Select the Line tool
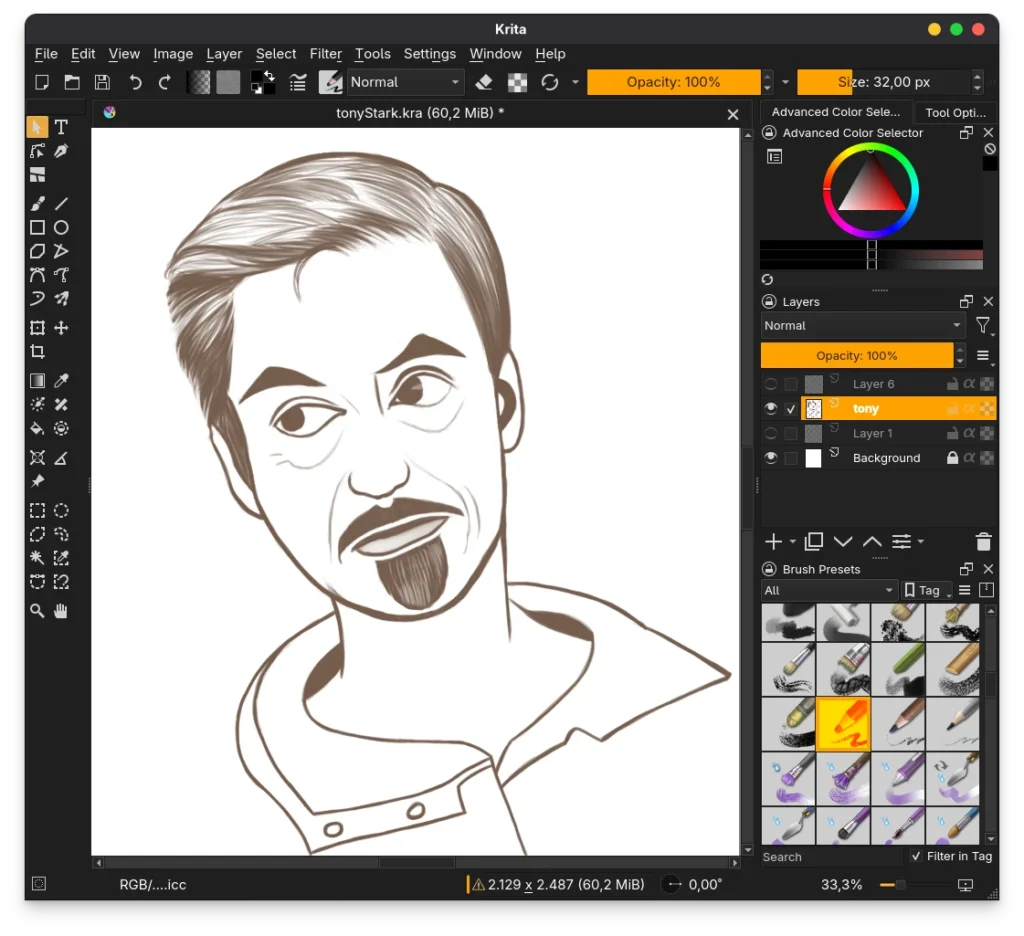Screen dimensions: 1024x936 [61, 204]
